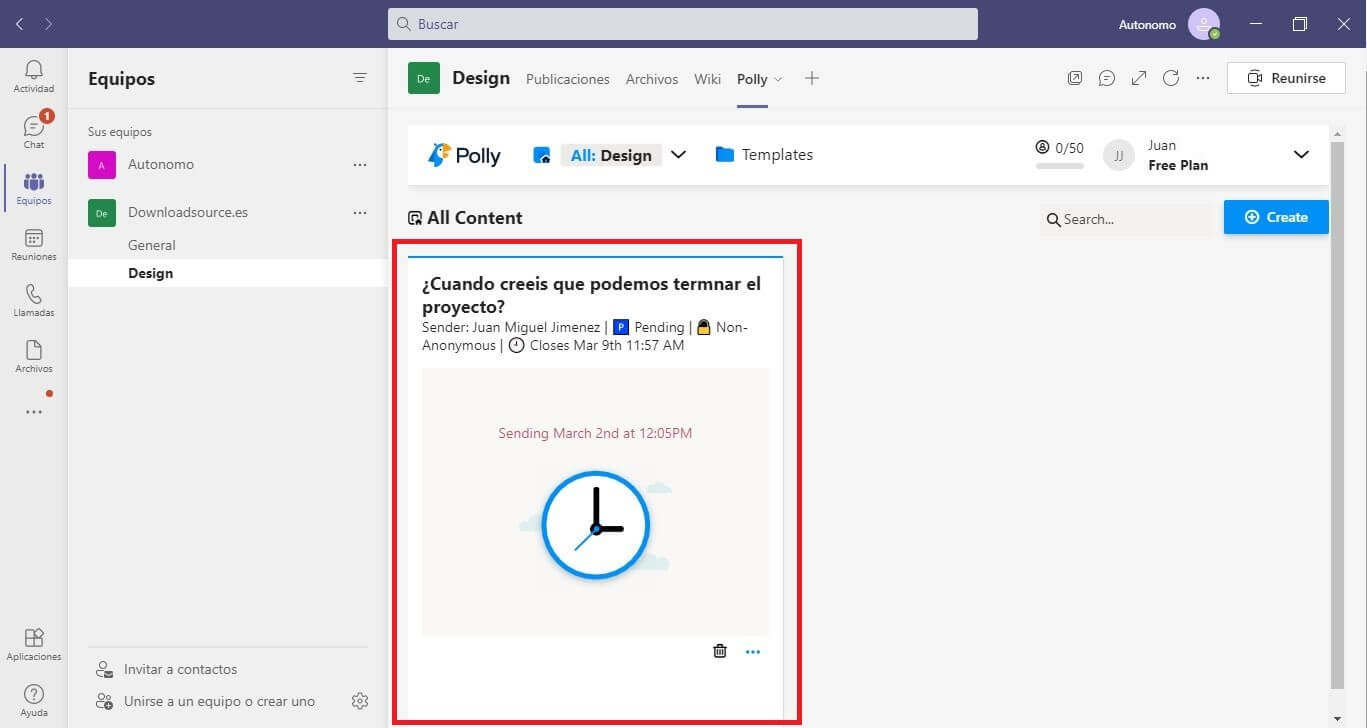Open Templates in Polly
The width and height of the screenshot is (1367, 728).
point(764,155)
